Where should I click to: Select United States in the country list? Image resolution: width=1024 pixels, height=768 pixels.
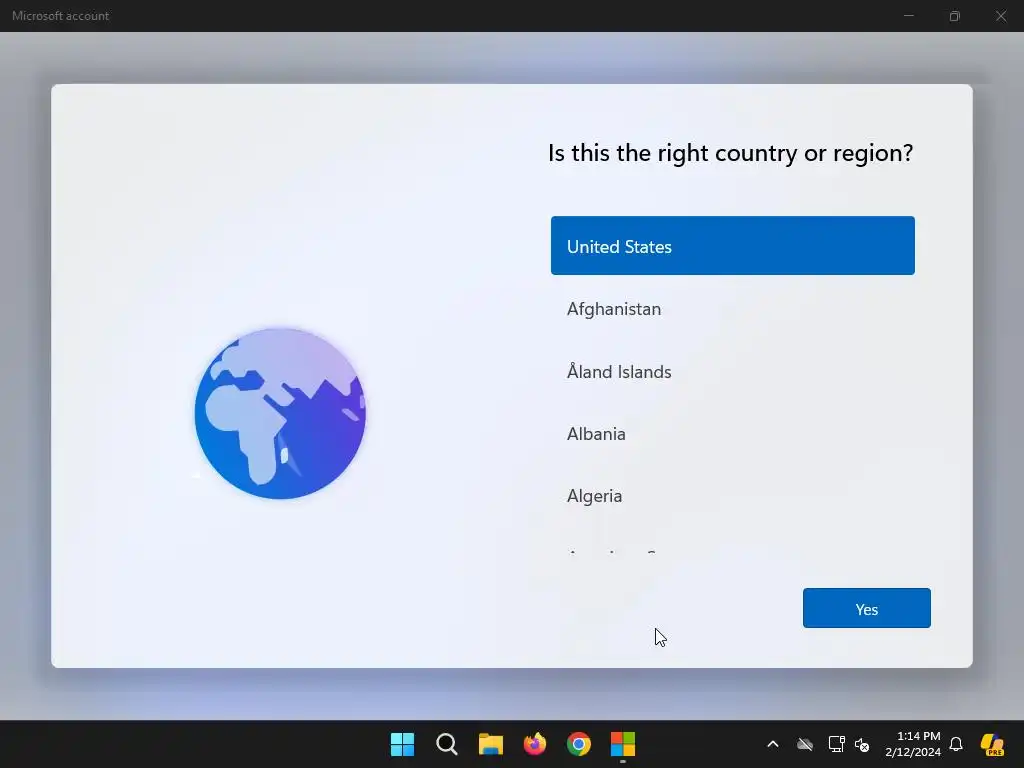coord(732,246)
